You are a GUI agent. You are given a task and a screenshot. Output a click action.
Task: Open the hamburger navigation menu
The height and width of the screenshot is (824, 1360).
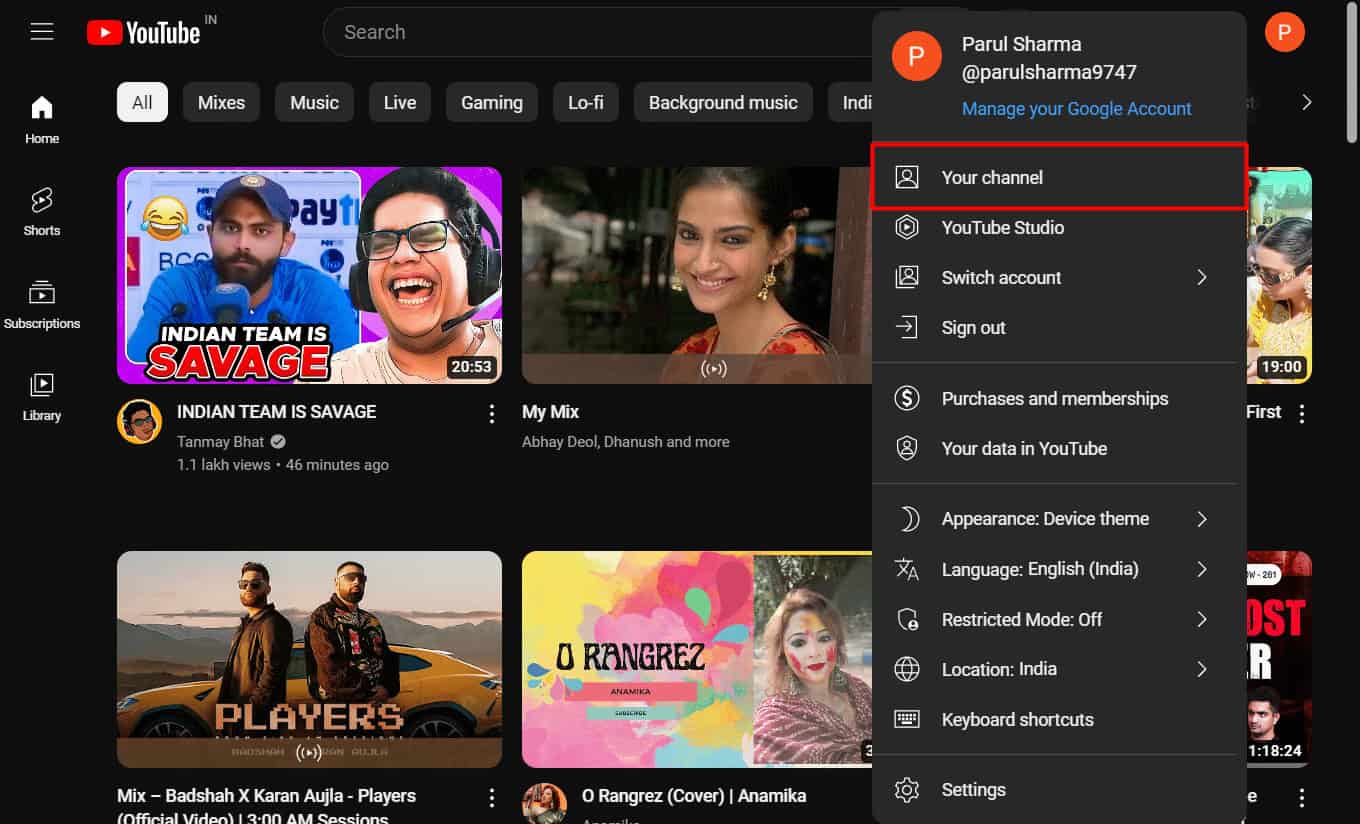41,31
